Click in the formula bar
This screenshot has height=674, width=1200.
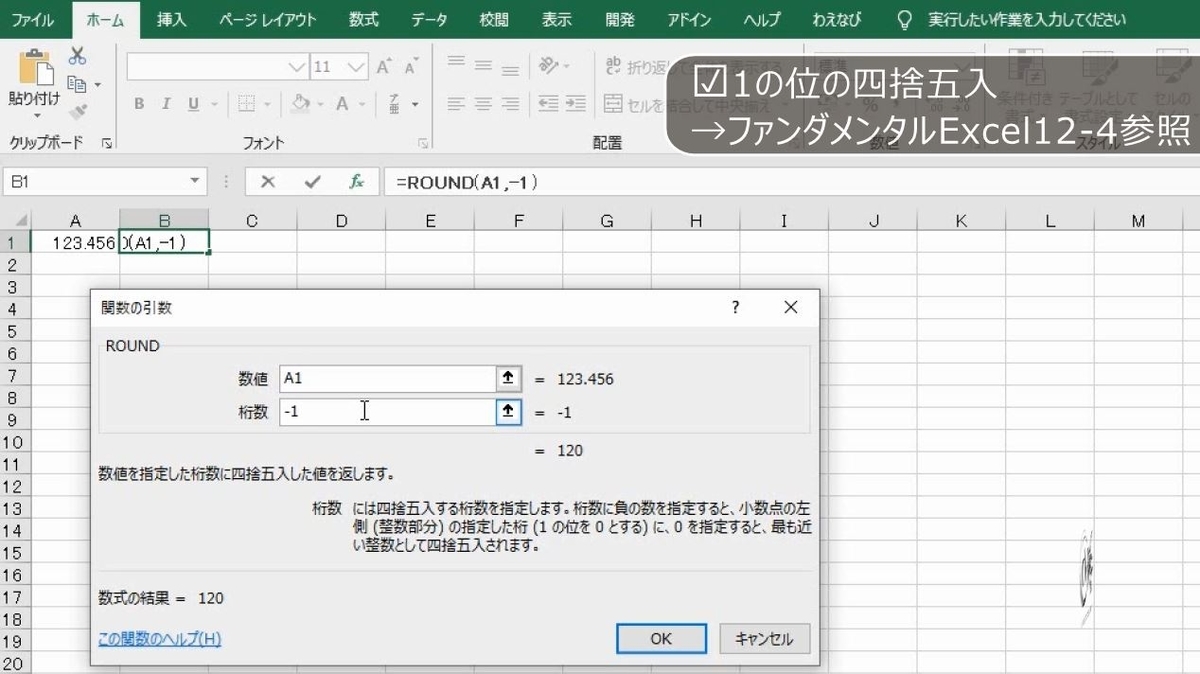pos(790,182)
